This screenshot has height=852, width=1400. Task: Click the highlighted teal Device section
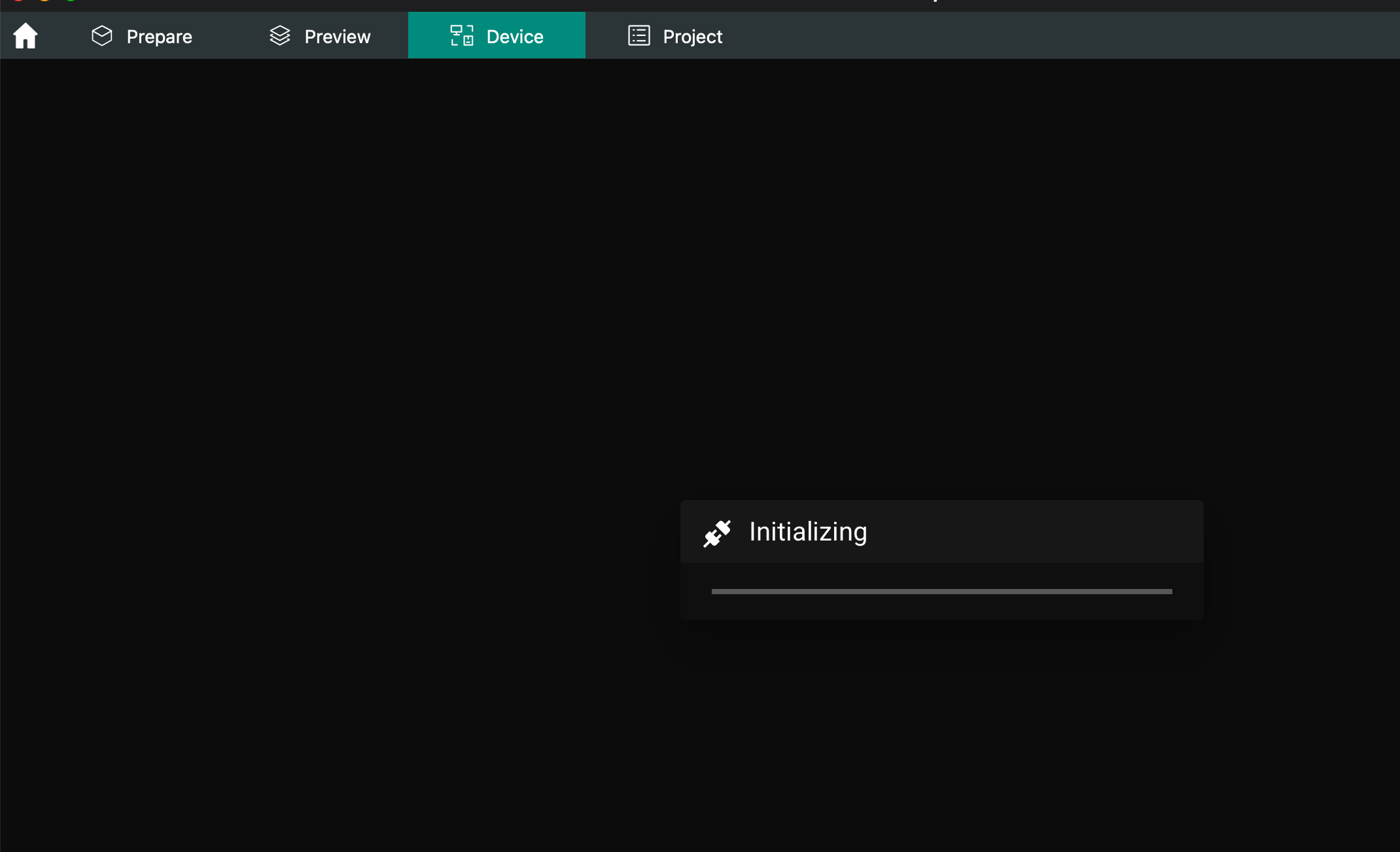click(x=497, y=35)
